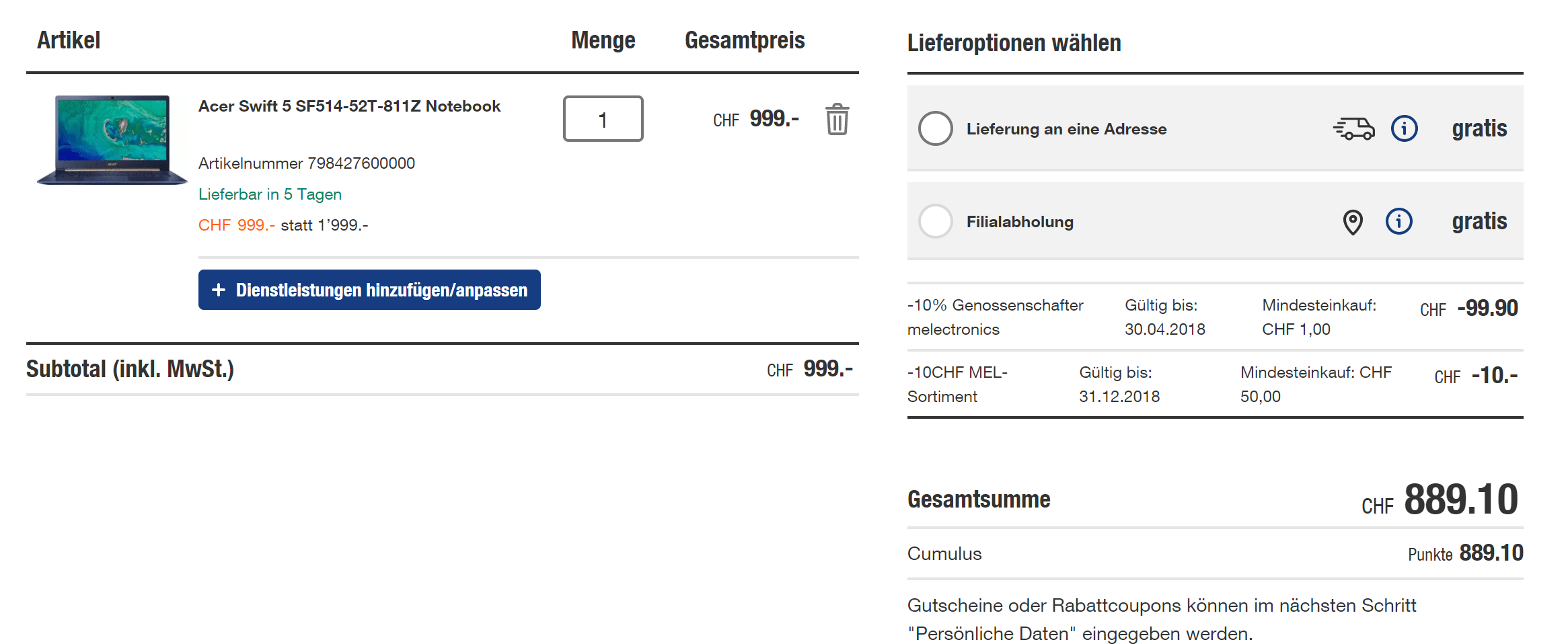Click the -10CHF MEL-Sortiment coupon
Screen dimensions: 1568x644
[957, 384]
